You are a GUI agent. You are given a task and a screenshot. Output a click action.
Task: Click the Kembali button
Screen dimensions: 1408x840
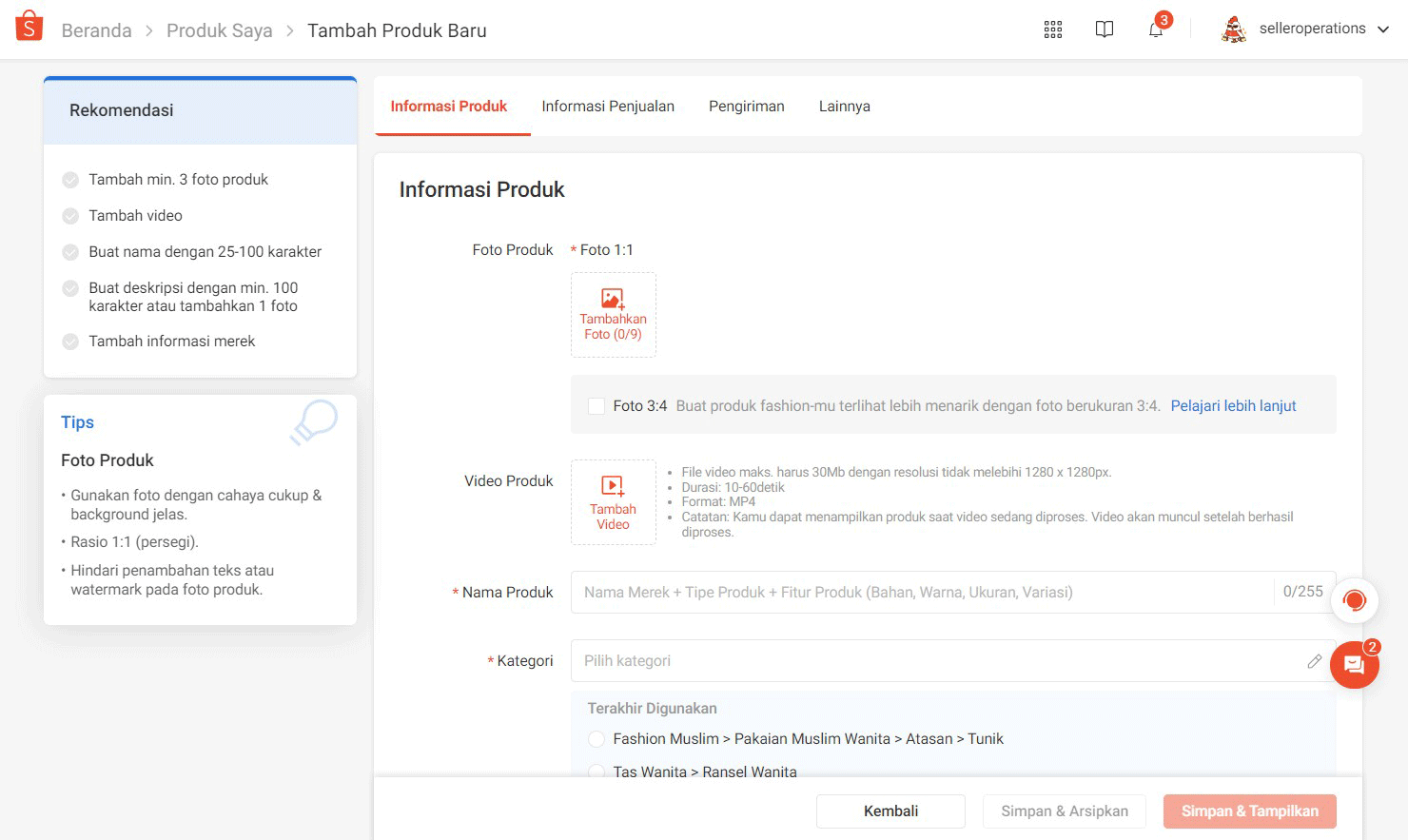click(x=890, y=811)
